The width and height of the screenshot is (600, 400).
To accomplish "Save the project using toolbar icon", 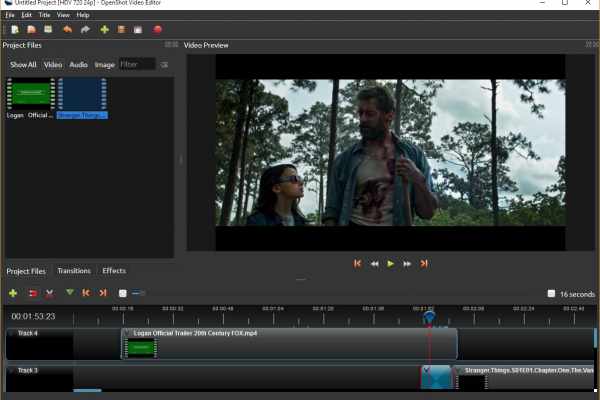I will [48, 29].
